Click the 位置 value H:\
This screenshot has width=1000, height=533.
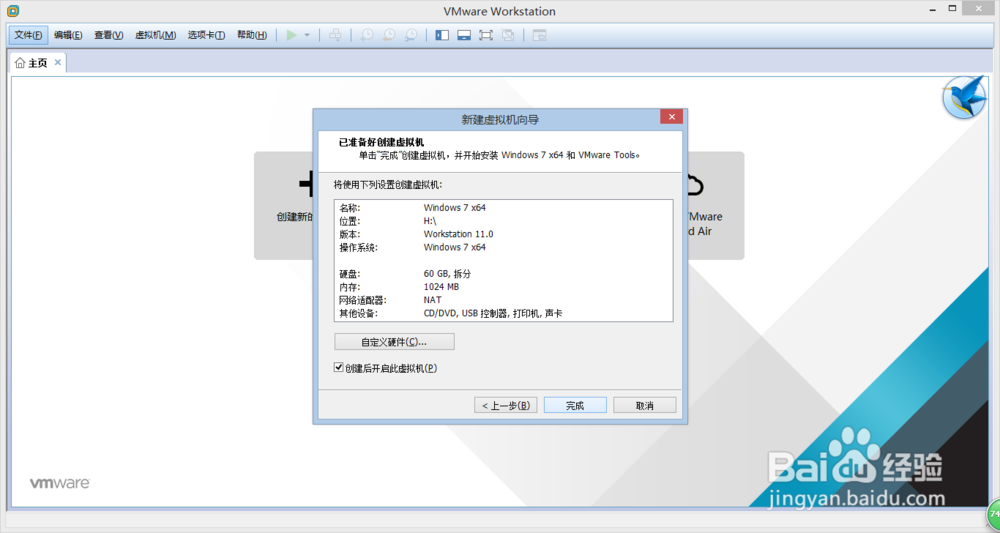[x=430, y=221]
